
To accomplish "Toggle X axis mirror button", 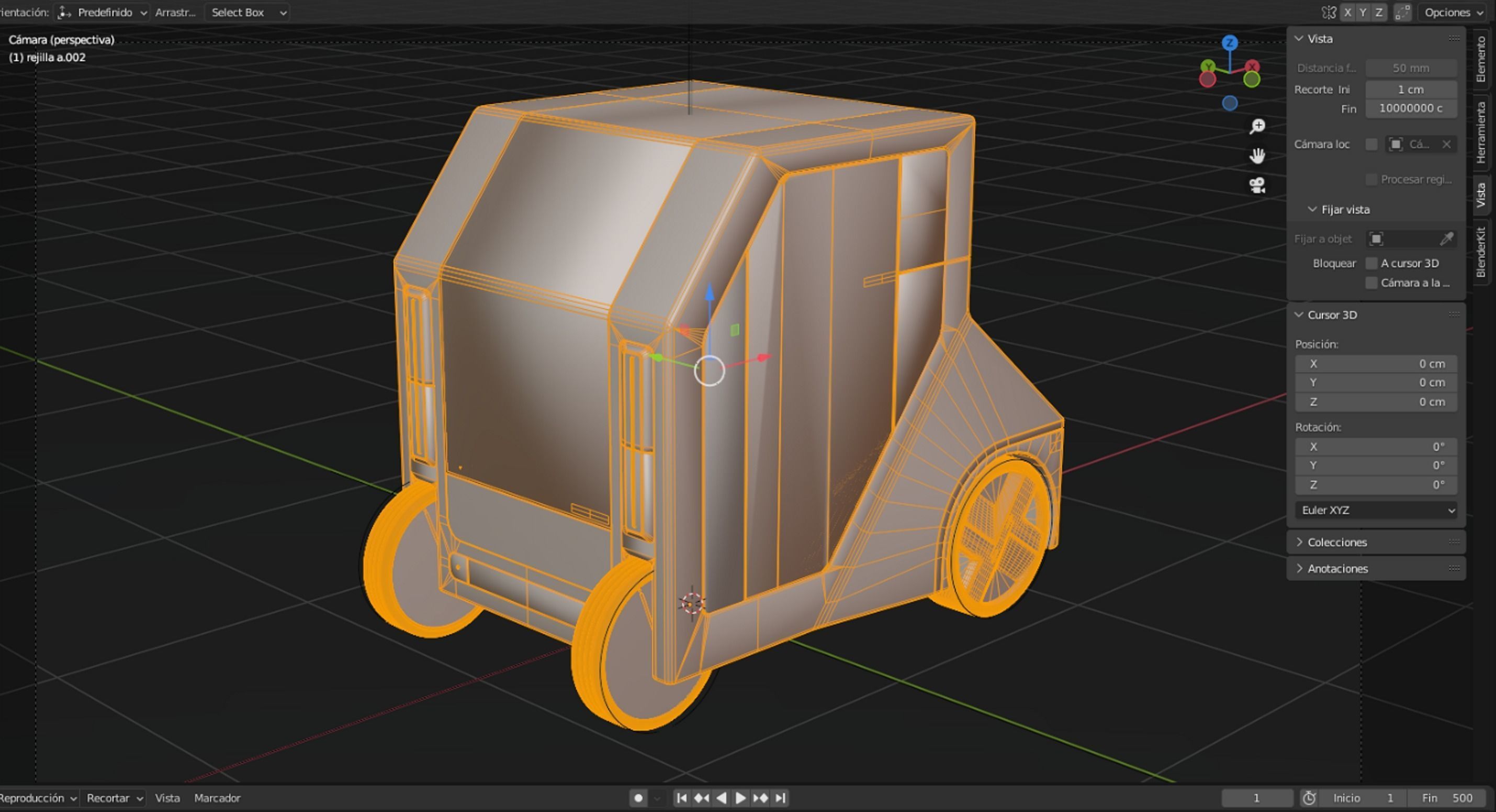I will [x=1348, y=12].
